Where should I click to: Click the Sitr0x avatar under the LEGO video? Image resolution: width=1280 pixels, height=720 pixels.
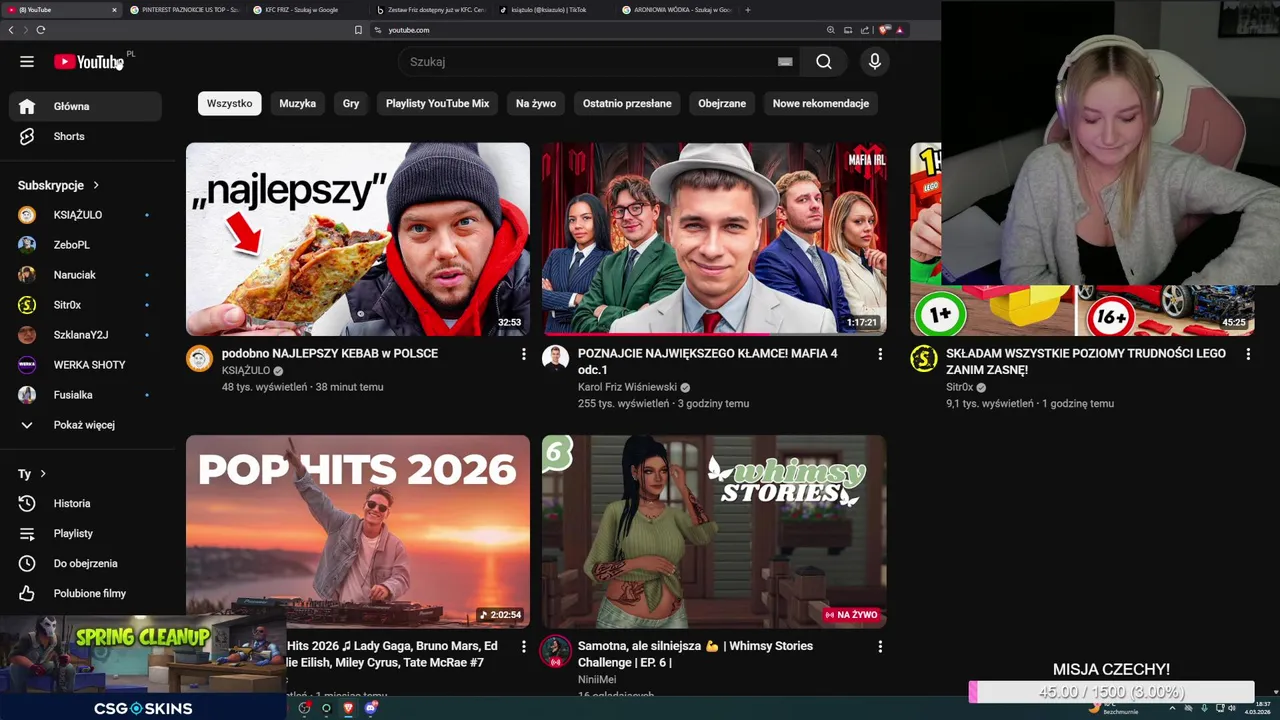tap(923, 359)
